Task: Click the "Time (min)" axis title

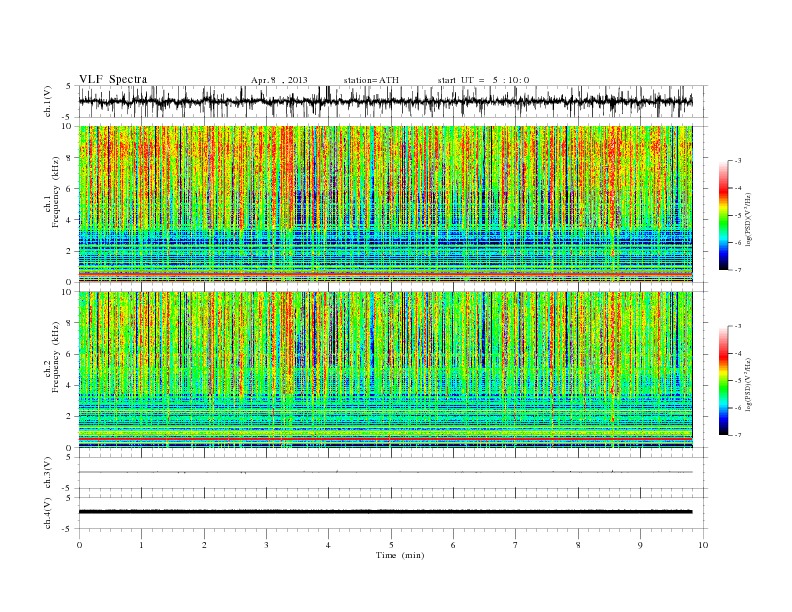Action: pyautogui.click(x=400, y=555)
